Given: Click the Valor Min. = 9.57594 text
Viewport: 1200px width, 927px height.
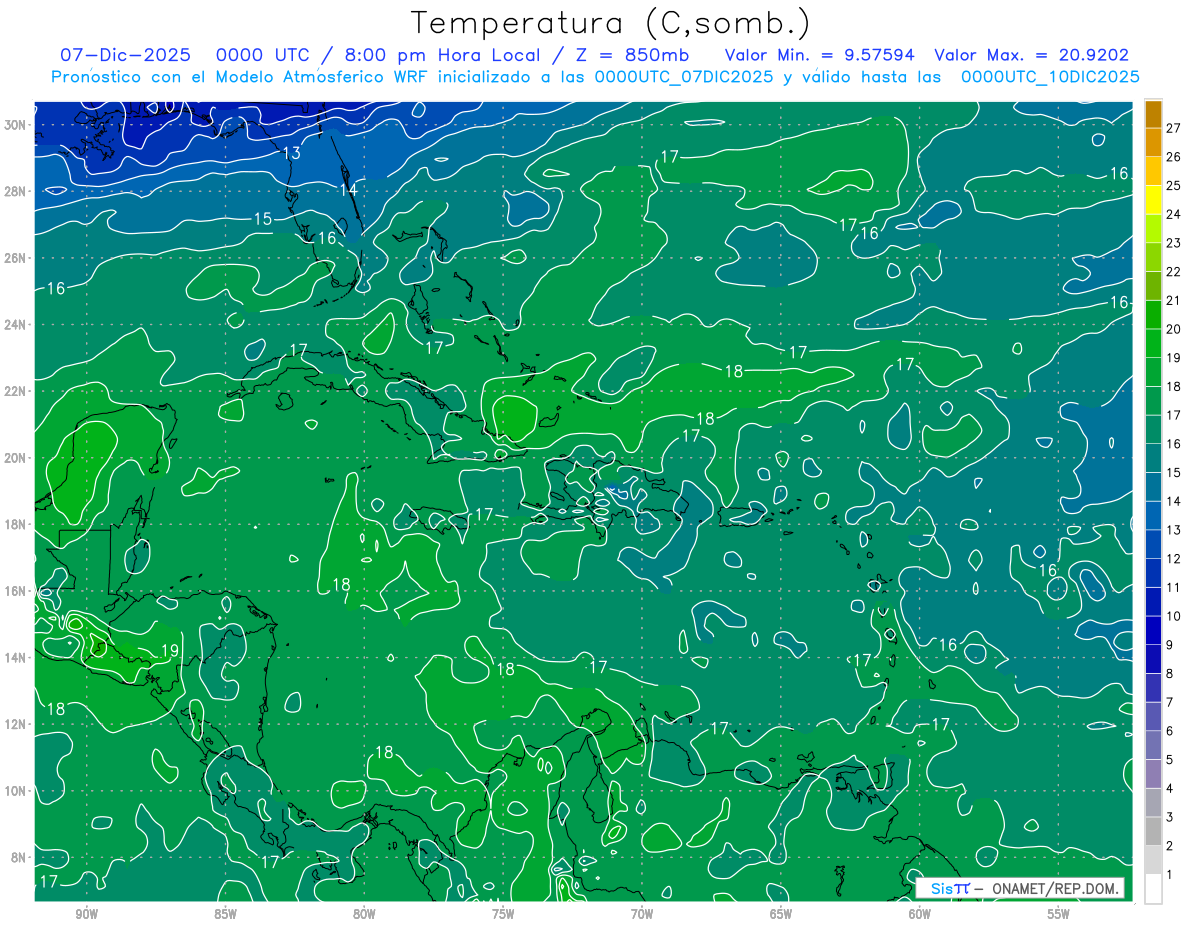Looking at the screenshot, I should coord(820,55).
